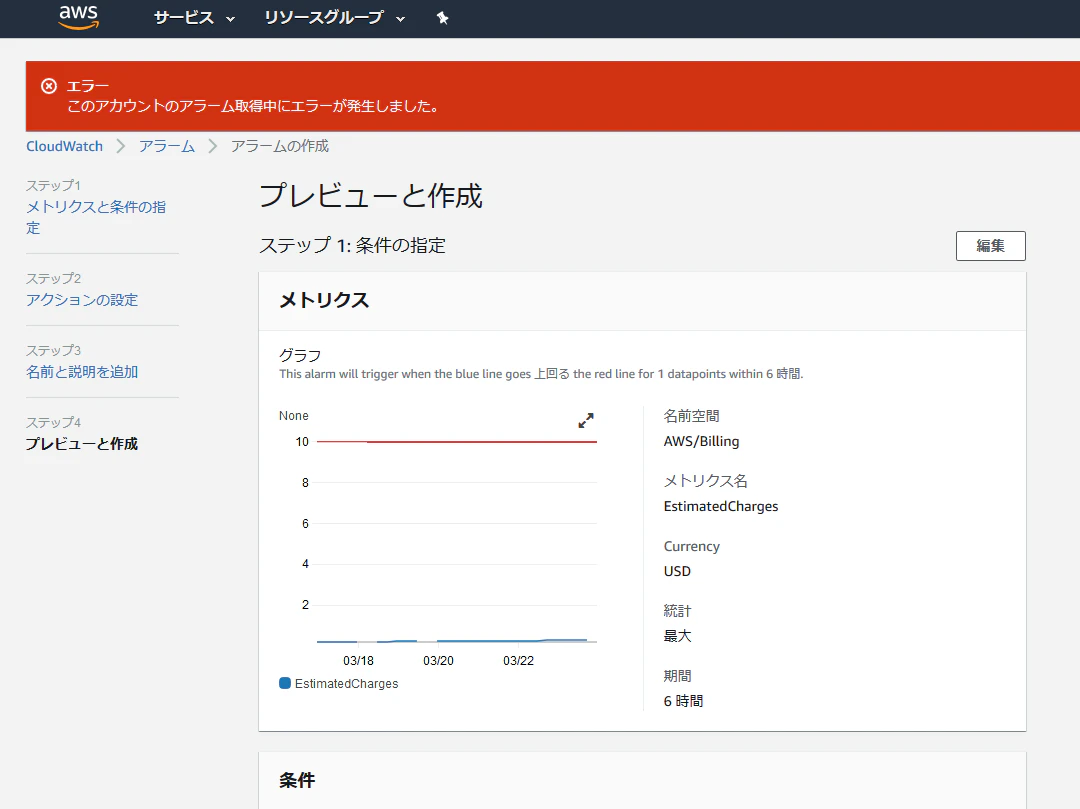Click the EstimatedCharges metric name value
Image resolution: width=1080 pixels, height=809 pixels.
720,506
